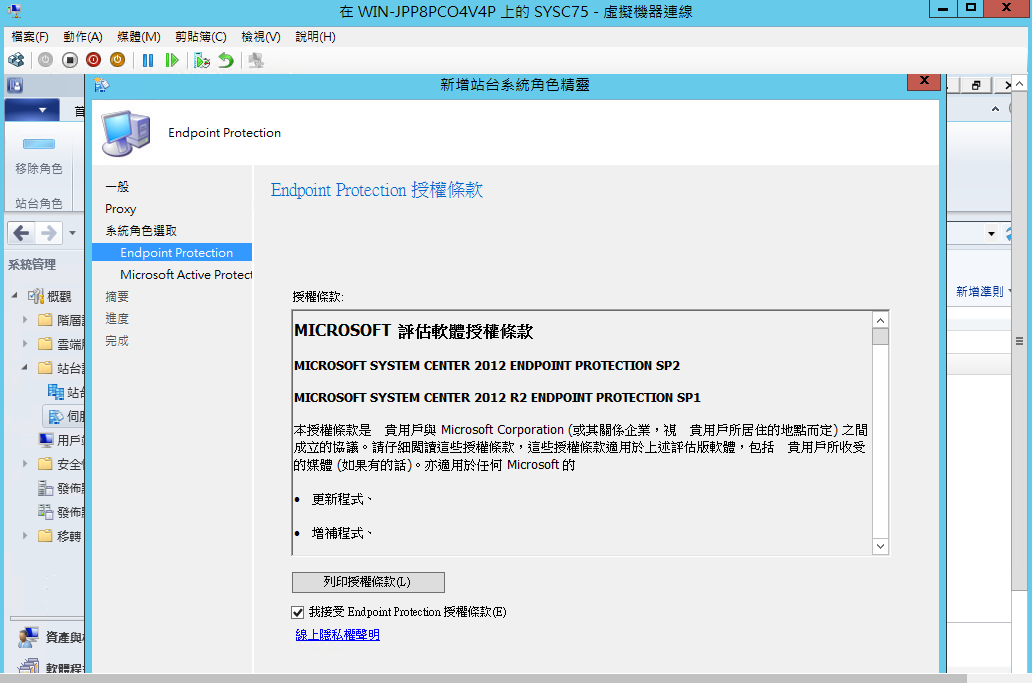Viewport: 1032px width, 683px height.
Task: Select the 用戶 tree node with monitor icon
Action: click(61, 440)
